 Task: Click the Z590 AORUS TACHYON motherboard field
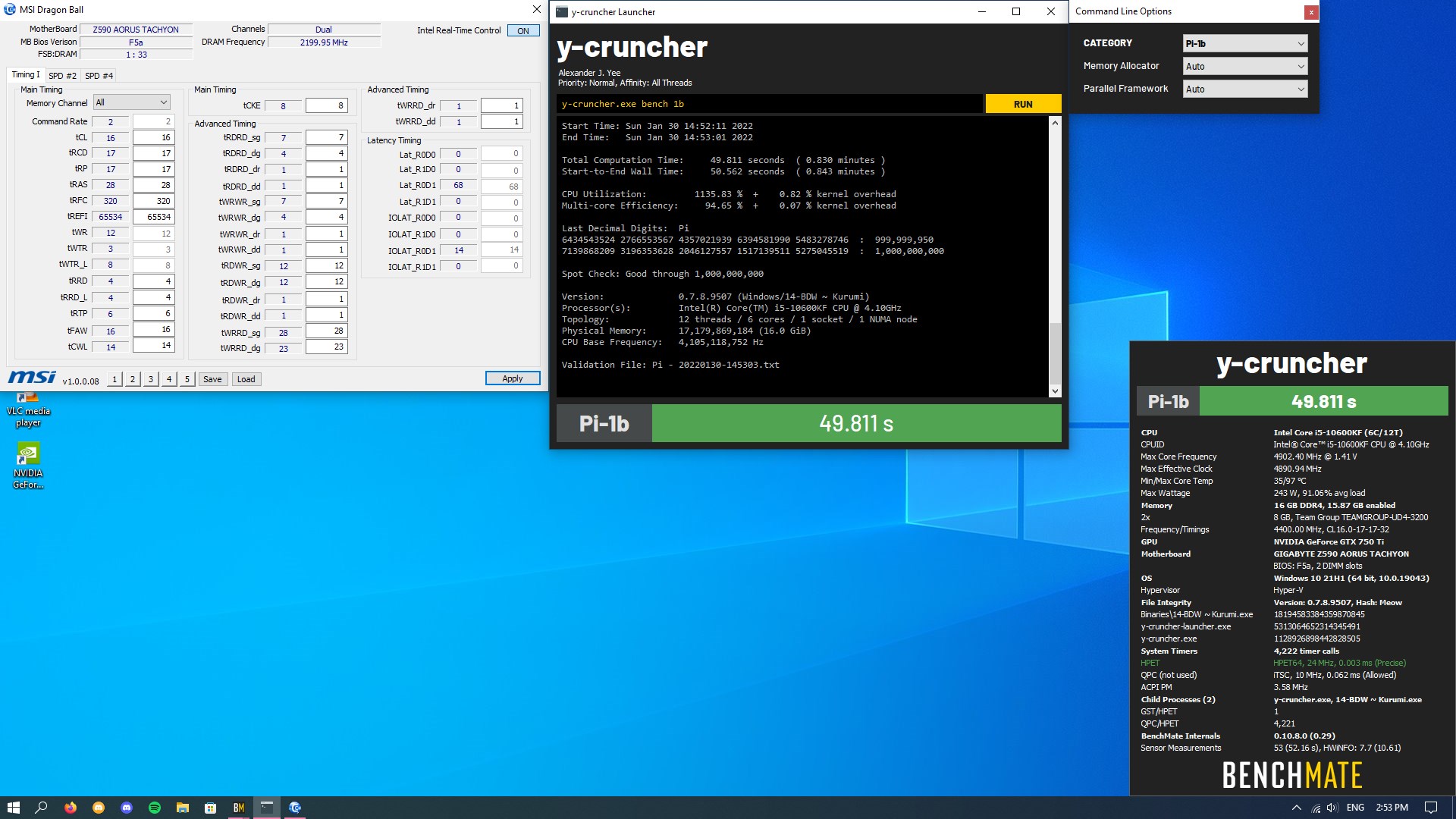coord(136,30)
